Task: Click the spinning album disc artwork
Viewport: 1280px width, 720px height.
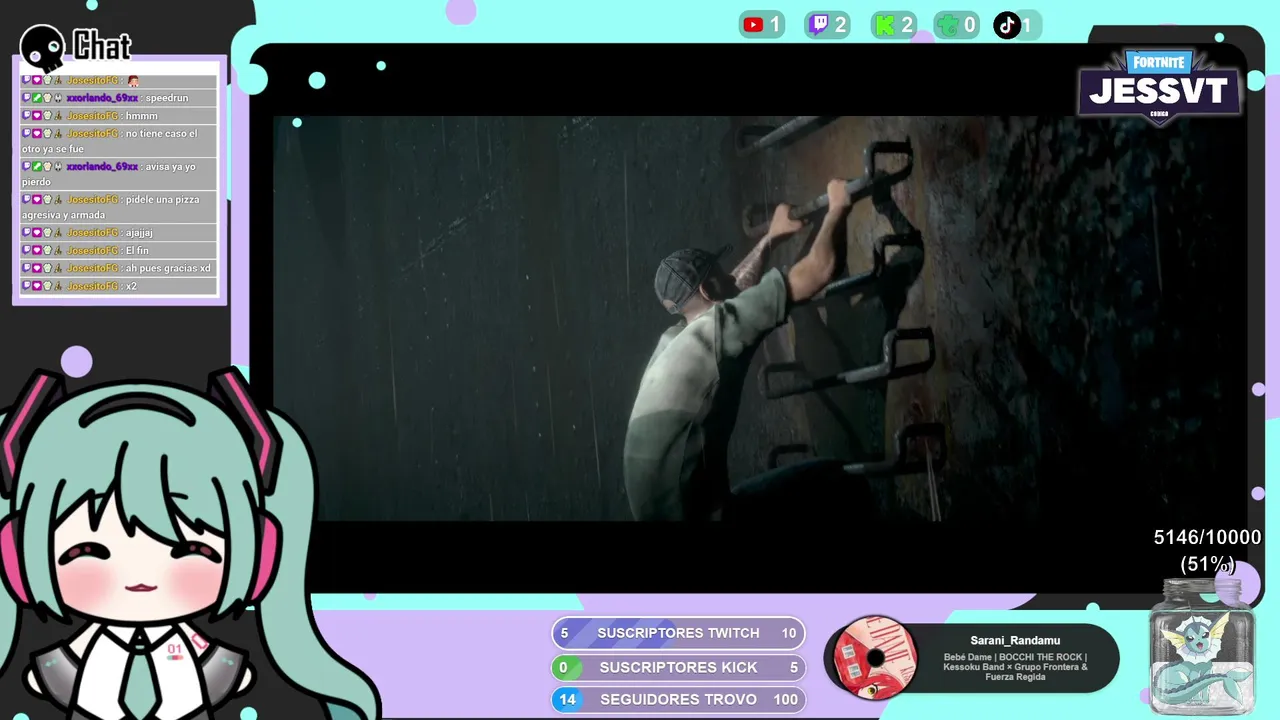Action: tap(876, 657)
